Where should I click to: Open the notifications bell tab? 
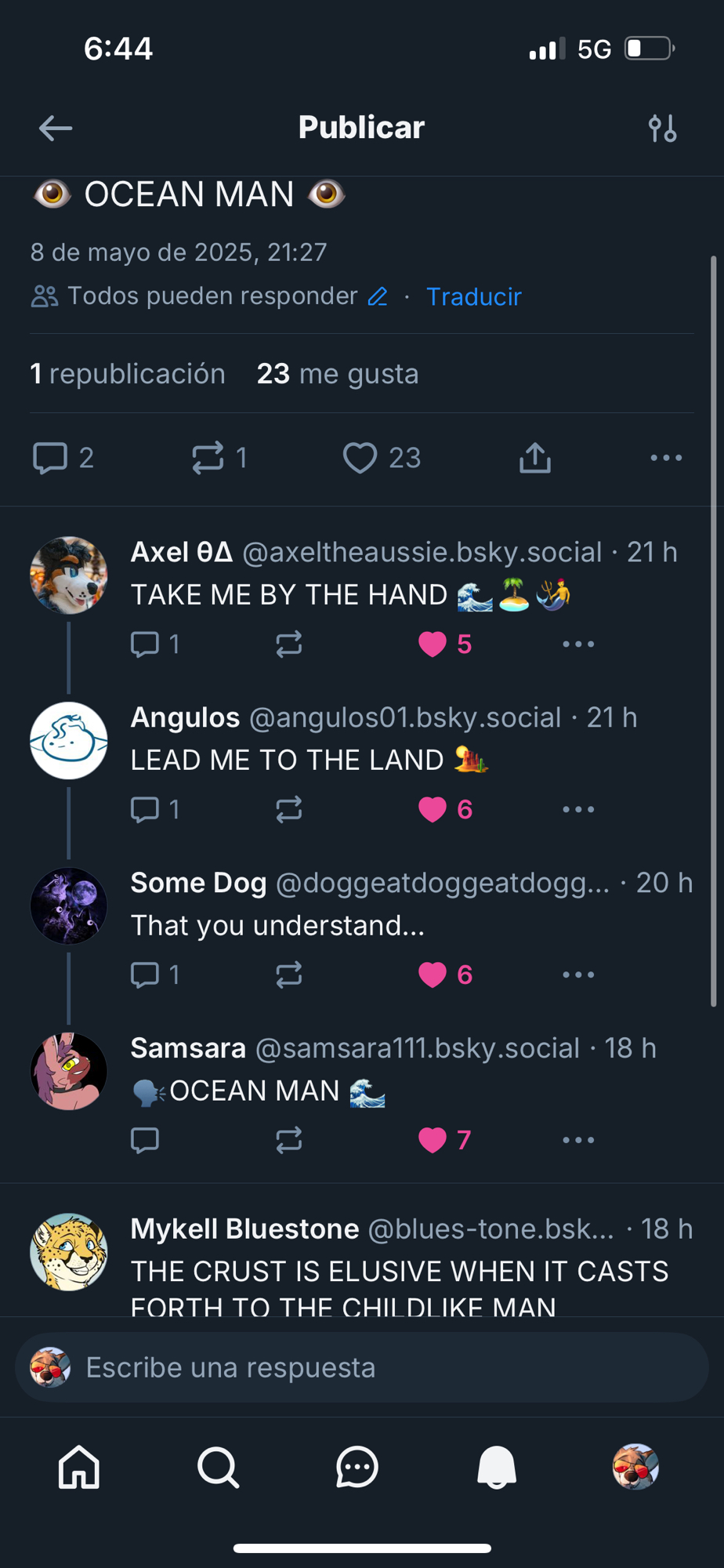coord(497,1467)
